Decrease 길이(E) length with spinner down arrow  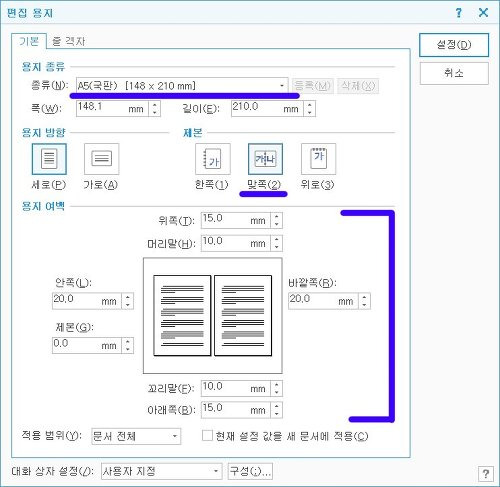[310, 113]
